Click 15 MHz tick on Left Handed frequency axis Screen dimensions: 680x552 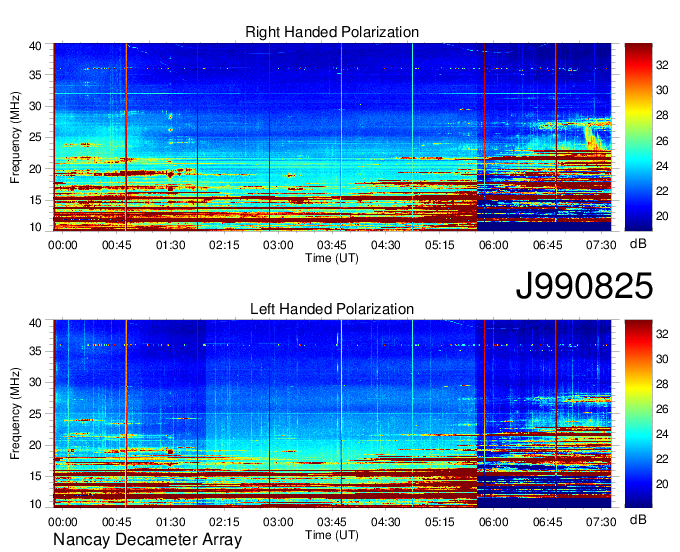coord(35,477)
